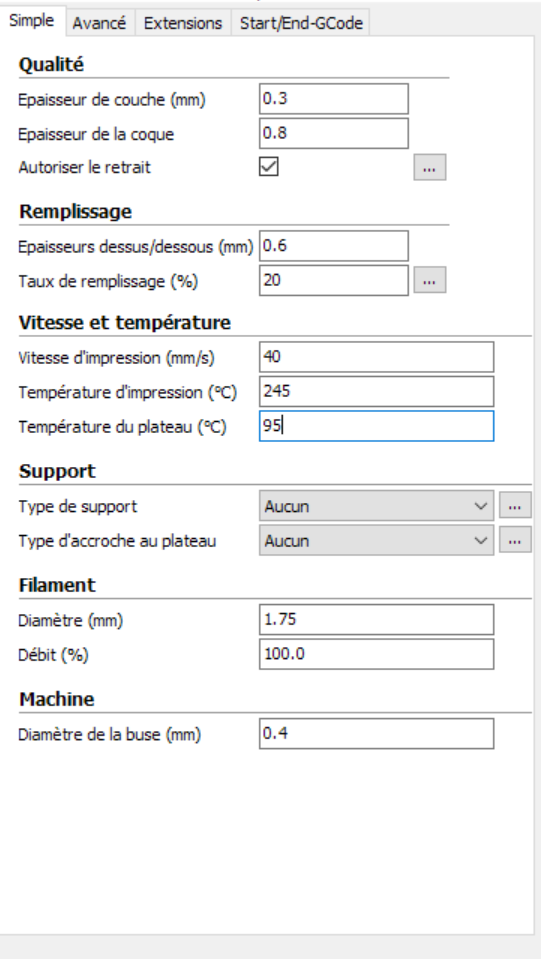541x959 pixels.
Task: Expand the Type d'accroche au plateau dropdown
Action: click(377, 540)
